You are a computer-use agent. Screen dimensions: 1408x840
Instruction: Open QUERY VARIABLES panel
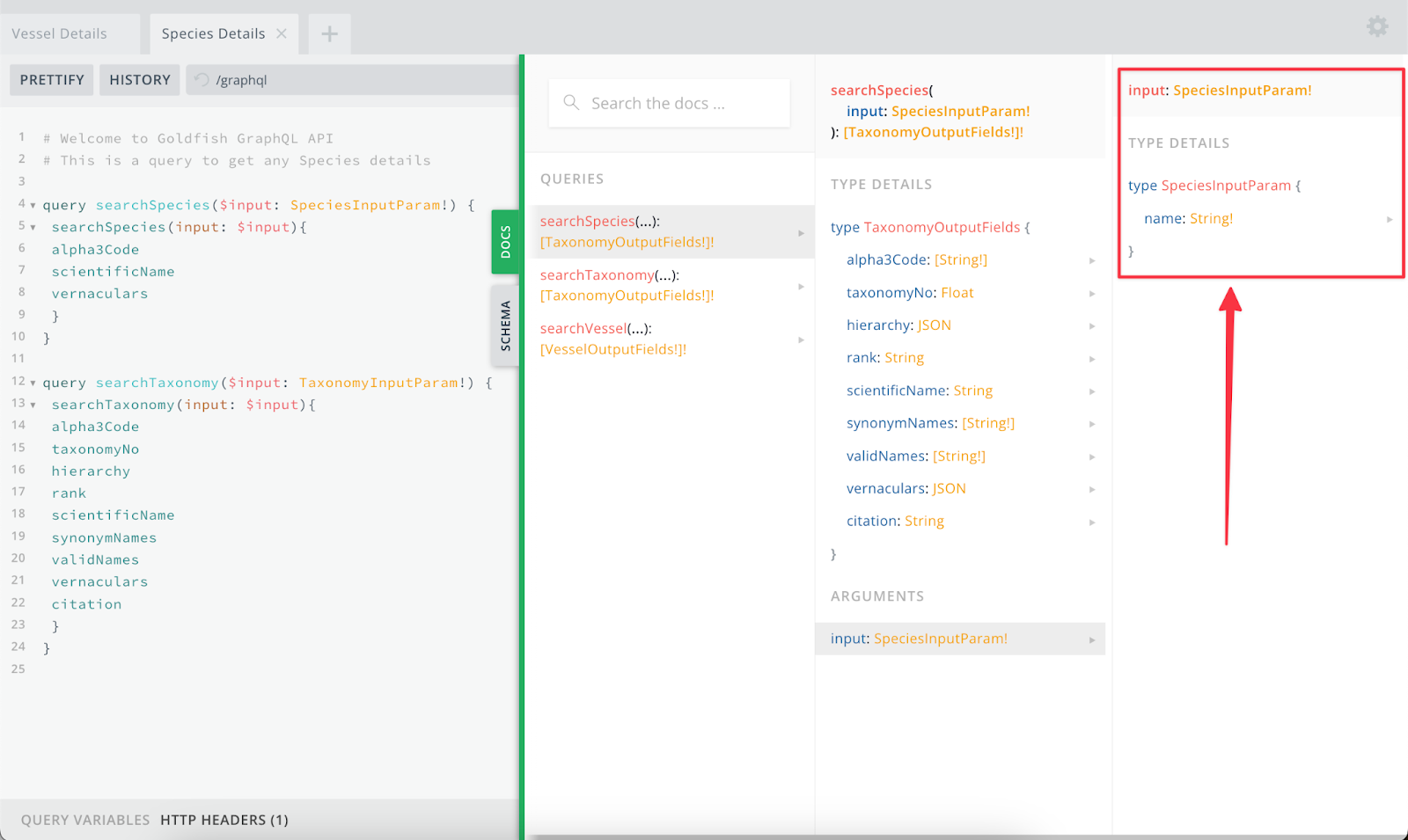point(85,820)
